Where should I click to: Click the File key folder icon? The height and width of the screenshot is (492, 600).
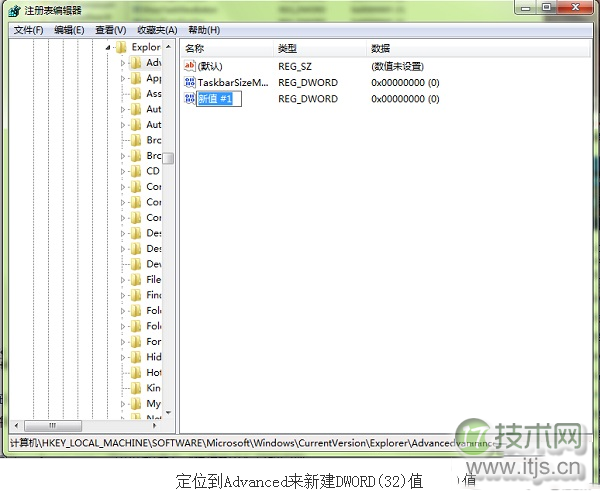point(136,280)
